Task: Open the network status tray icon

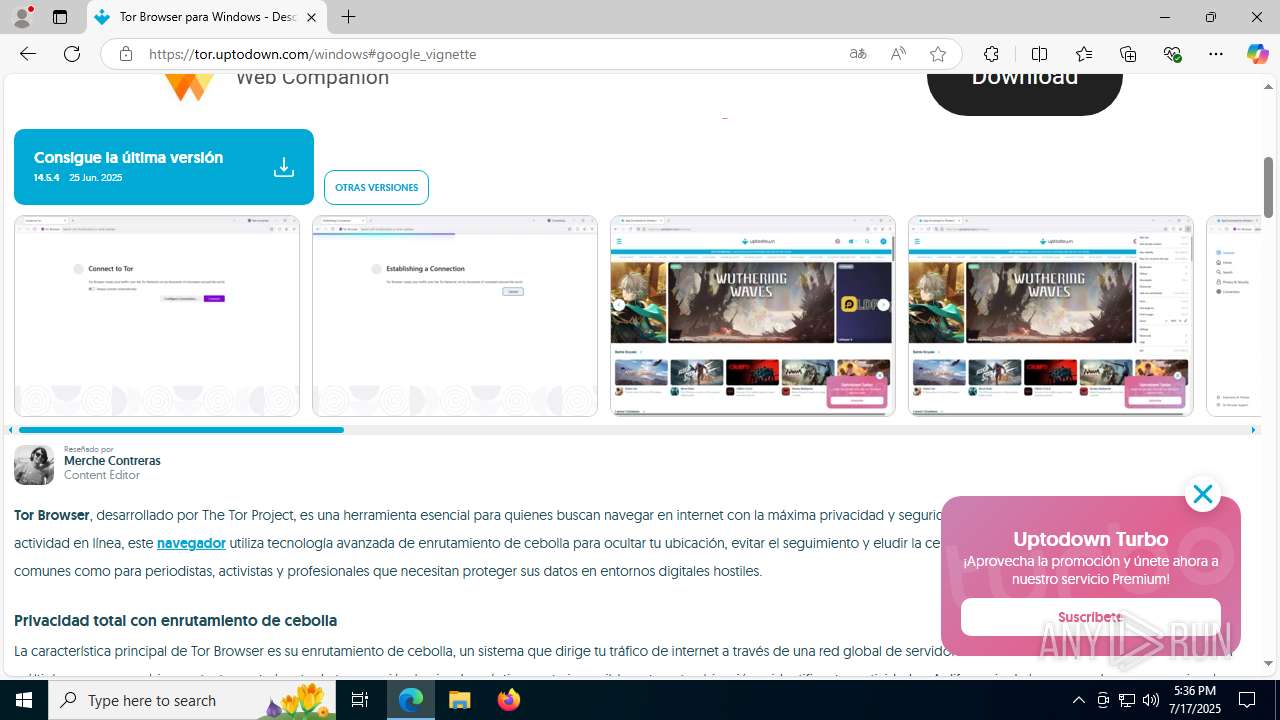Action: [x=1127, y=700]
